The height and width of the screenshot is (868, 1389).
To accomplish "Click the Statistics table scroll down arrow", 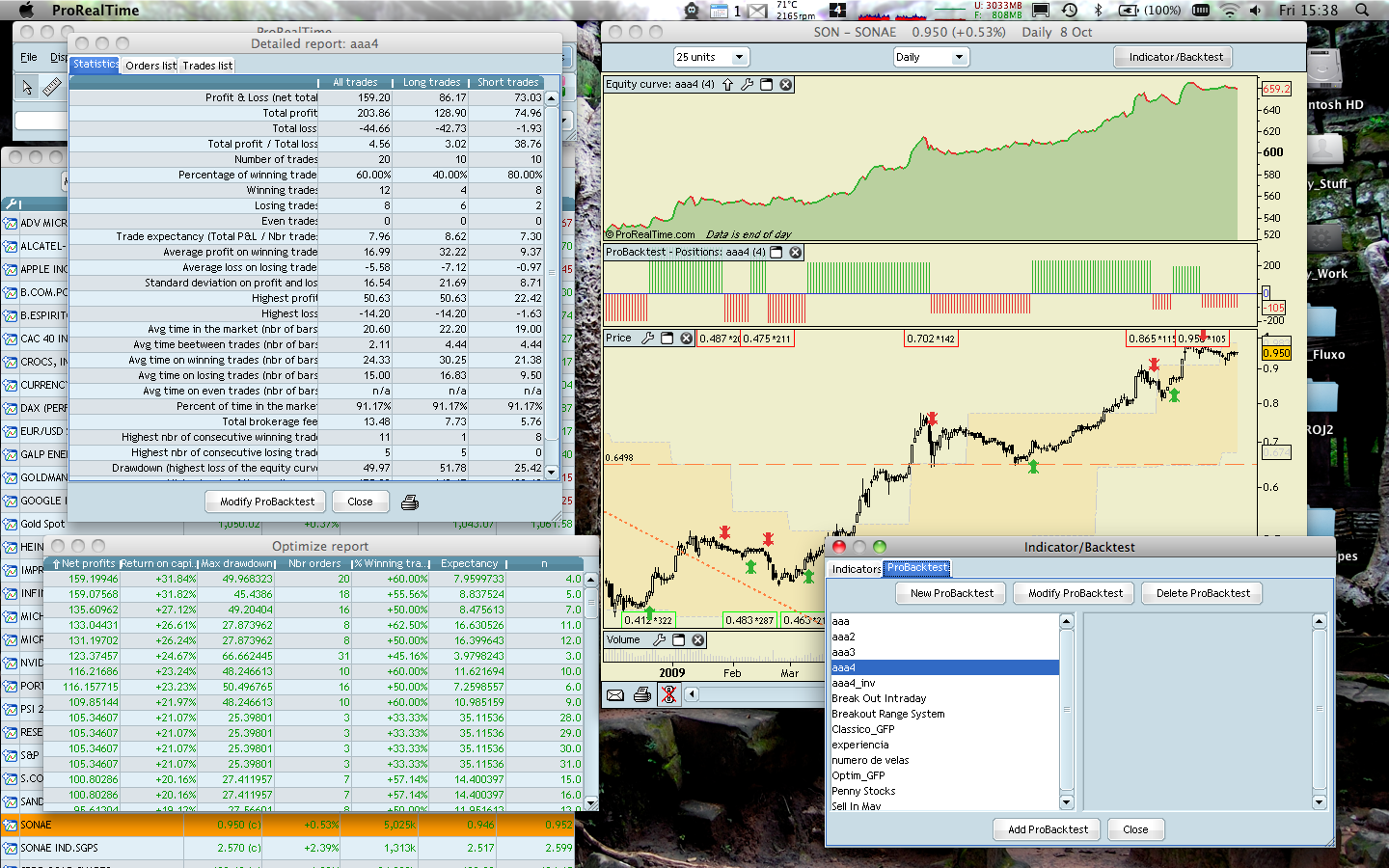I will point(552,472).
